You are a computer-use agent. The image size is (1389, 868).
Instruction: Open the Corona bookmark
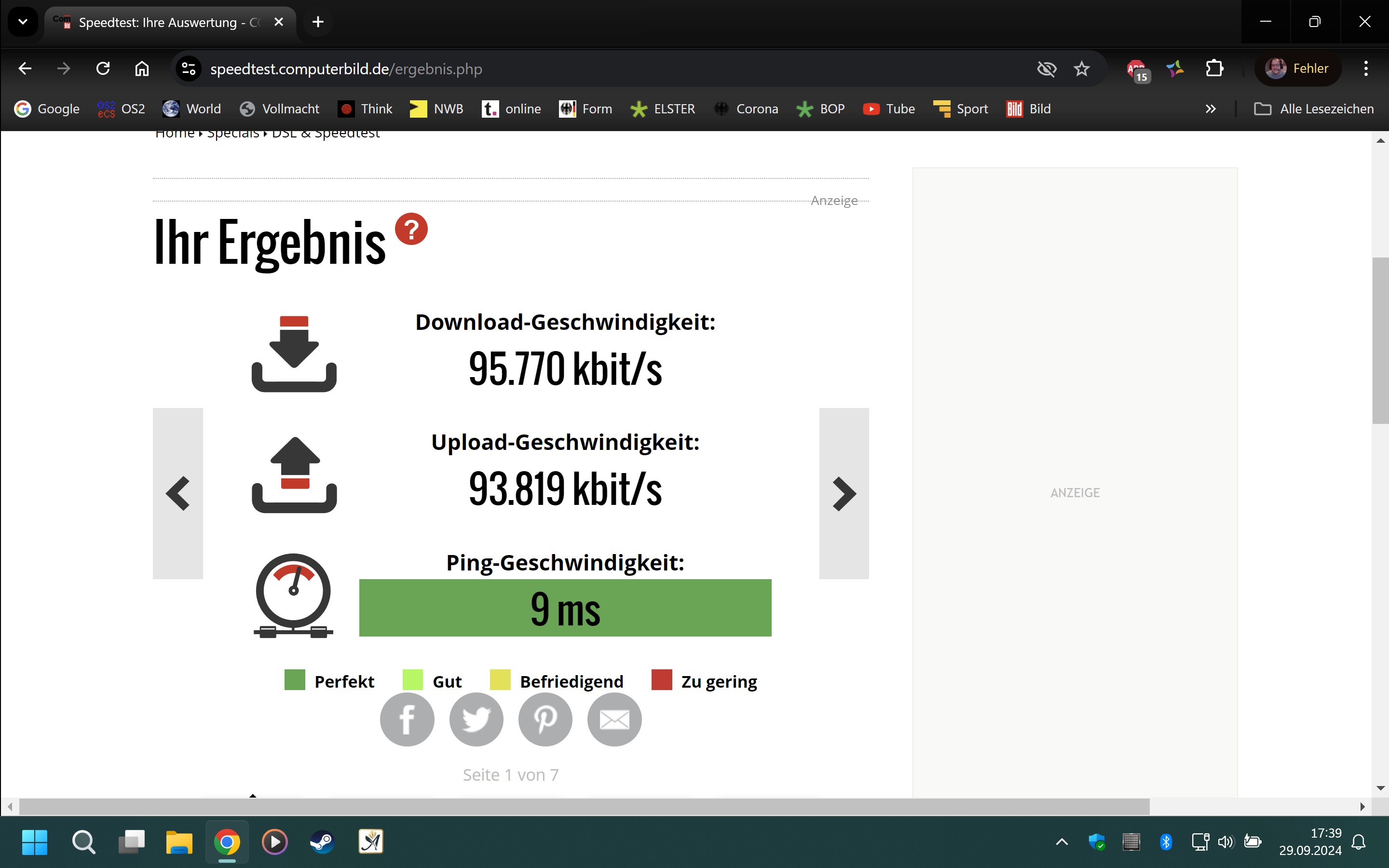746,108
